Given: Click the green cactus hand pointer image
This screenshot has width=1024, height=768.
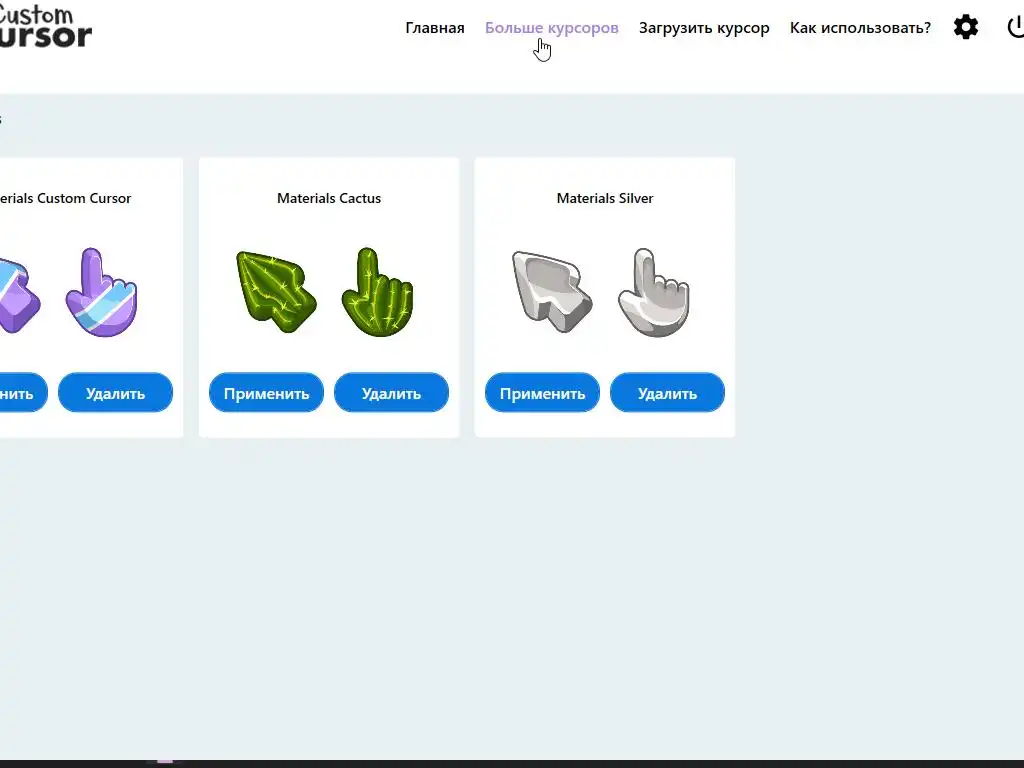Looking at the screenshot, I should click(377, 292).
